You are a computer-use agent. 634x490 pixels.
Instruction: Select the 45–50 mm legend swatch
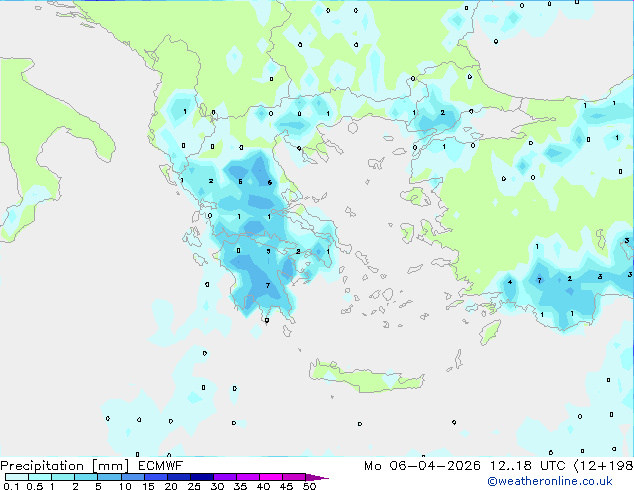tap(294, 477)
